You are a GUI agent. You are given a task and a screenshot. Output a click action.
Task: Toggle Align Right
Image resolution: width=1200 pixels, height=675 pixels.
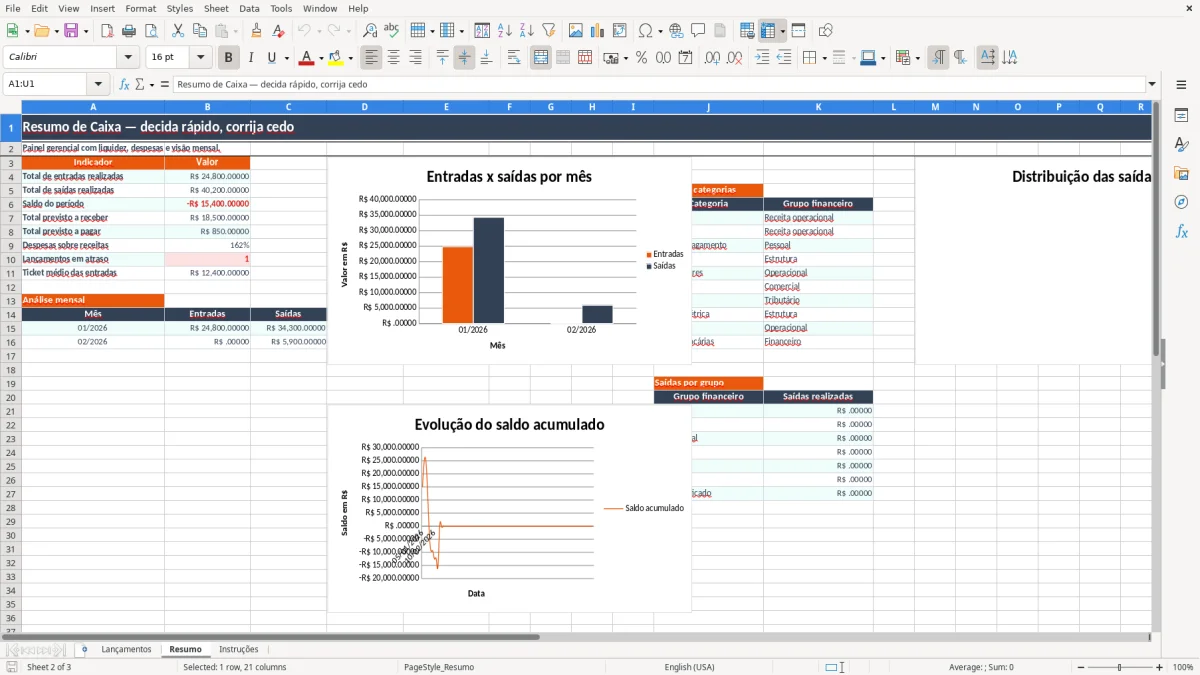click(x=416, y=58)
